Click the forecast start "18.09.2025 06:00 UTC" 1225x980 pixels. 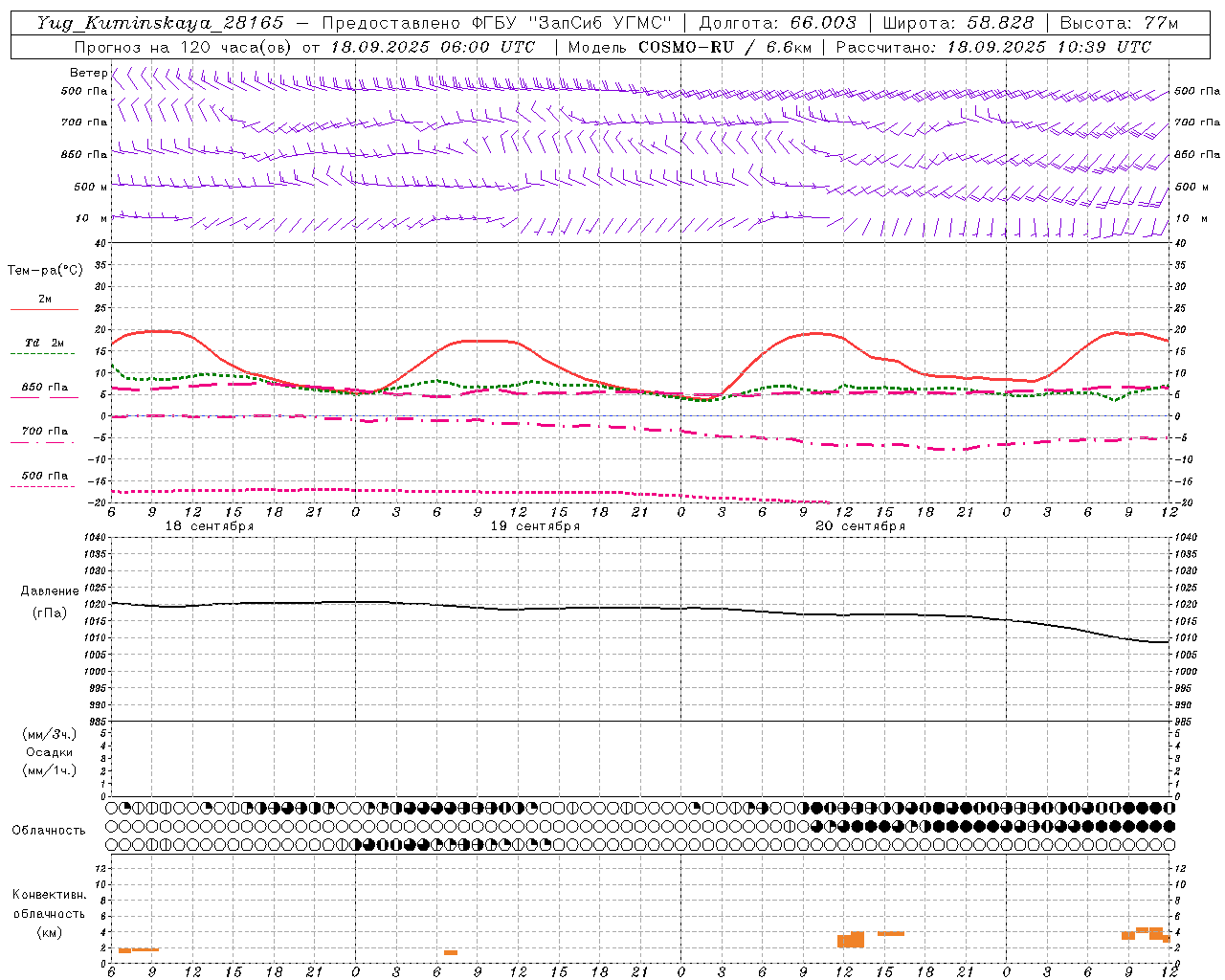433,47
